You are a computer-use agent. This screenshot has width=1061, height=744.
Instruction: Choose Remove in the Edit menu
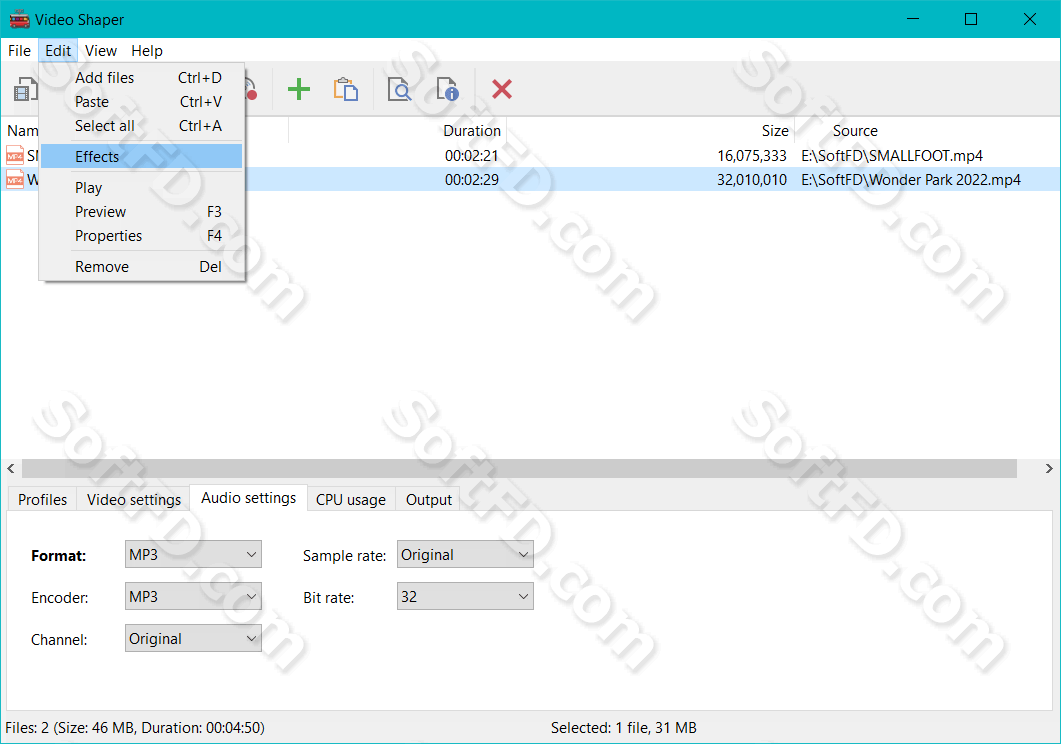pyautogui.click(x=141, y=266)
